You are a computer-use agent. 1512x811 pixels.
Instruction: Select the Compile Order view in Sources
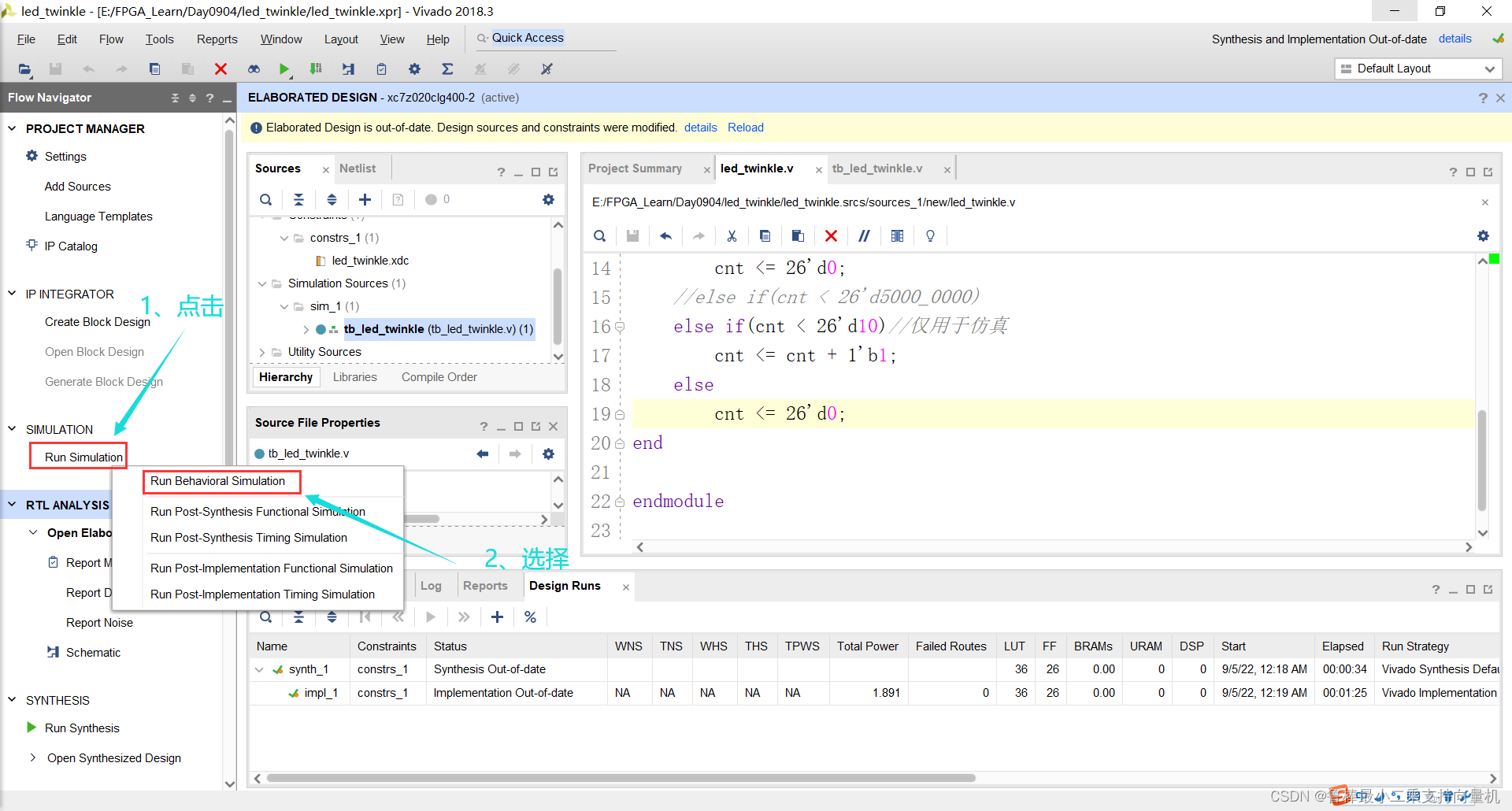click(439, 377)
